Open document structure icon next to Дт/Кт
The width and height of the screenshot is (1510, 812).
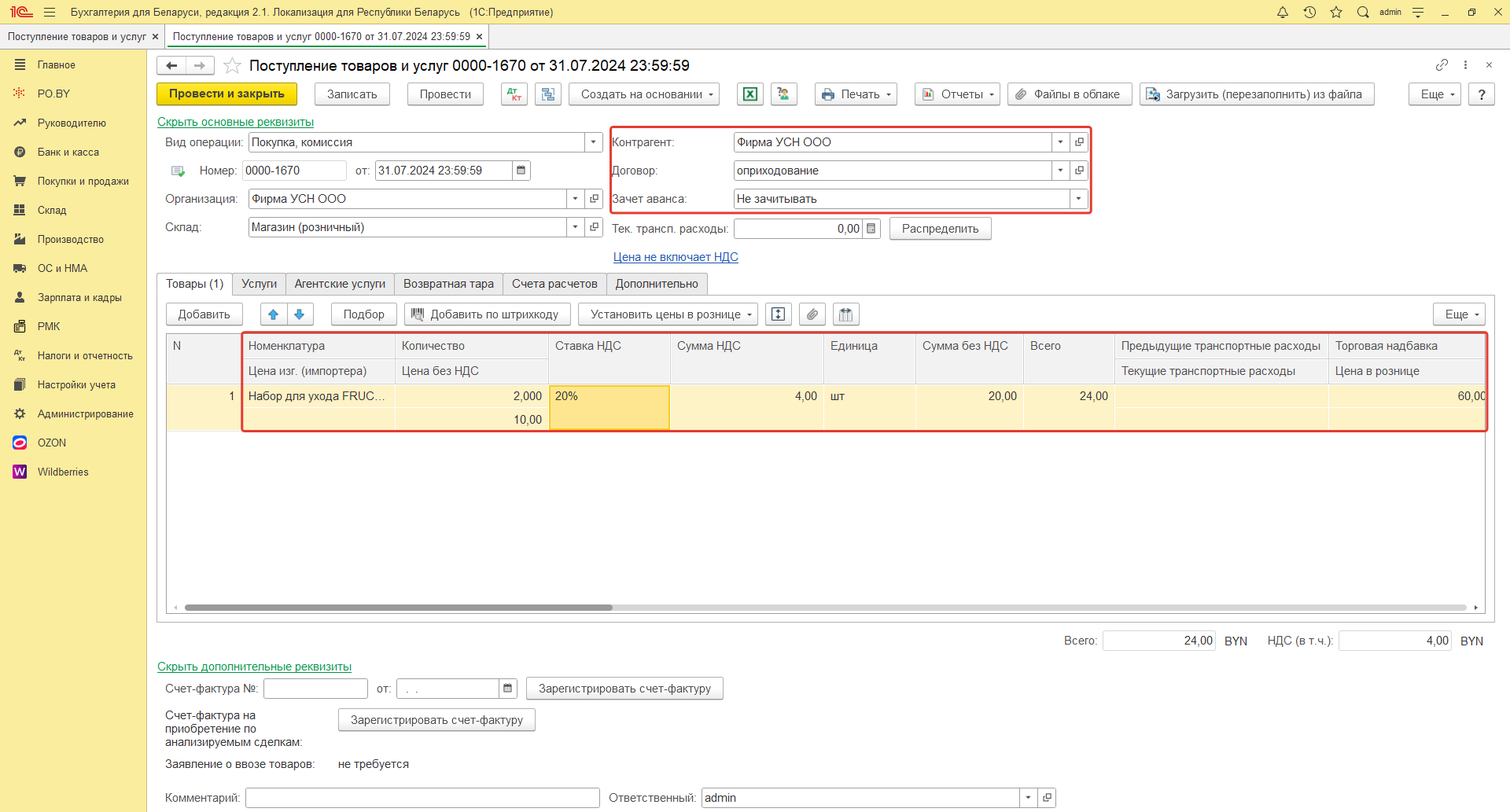pos(548,94)
